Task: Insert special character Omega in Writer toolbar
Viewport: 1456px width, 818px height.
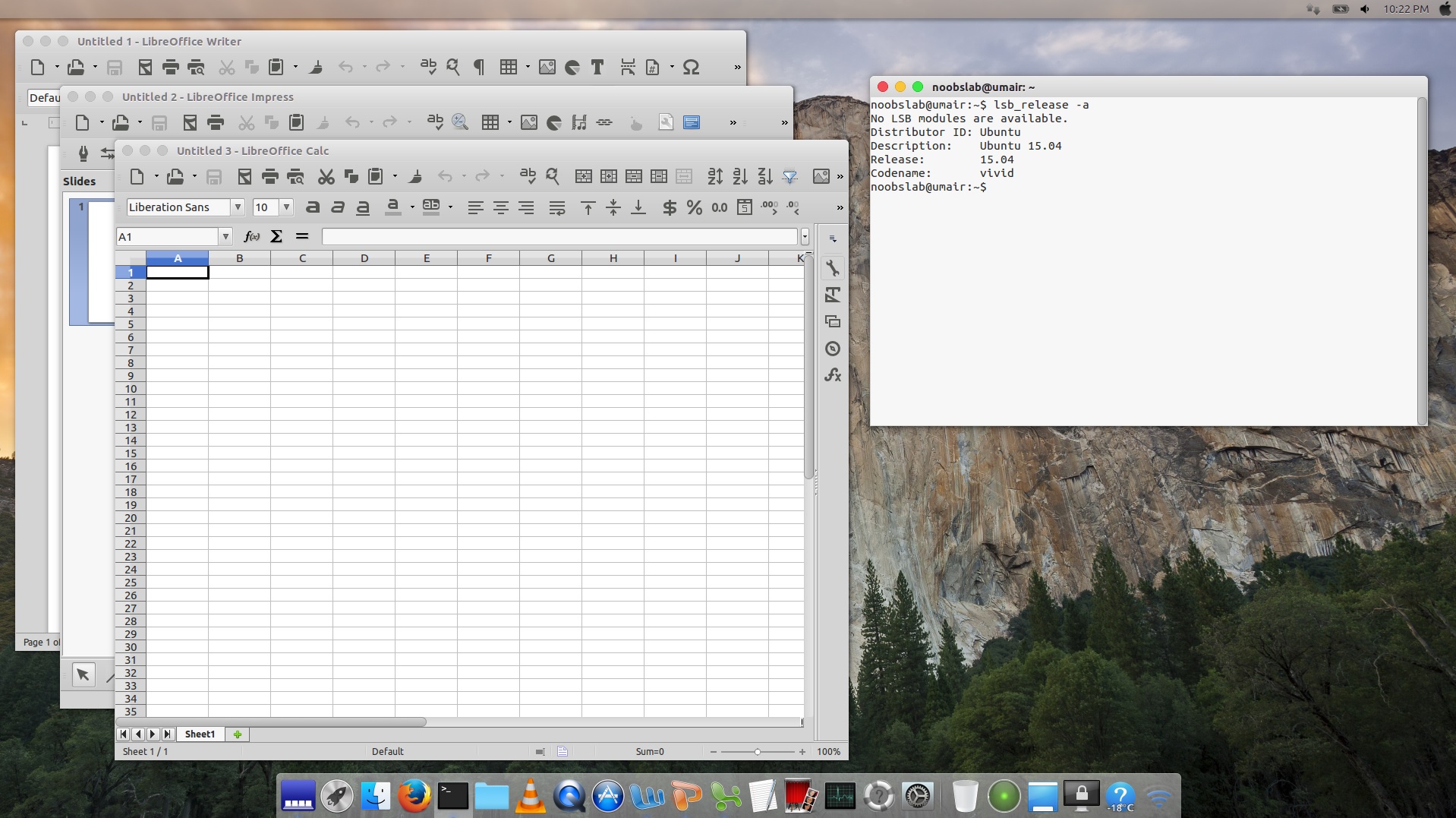Action: click(x=691, y=68)
